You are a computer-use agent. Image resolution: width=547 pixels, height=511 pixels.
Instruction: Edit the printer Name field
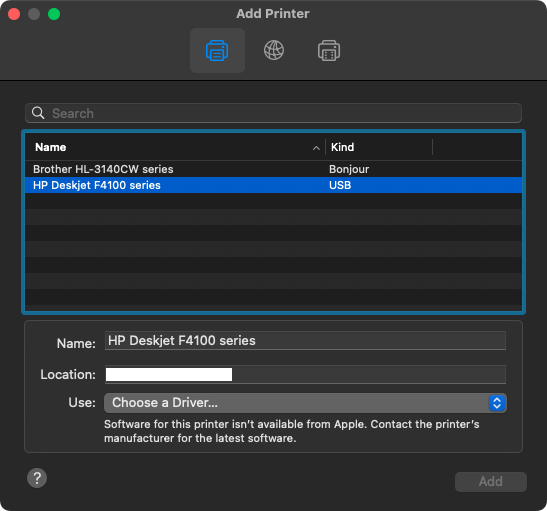pyautogui.click(x=305, y=340)
